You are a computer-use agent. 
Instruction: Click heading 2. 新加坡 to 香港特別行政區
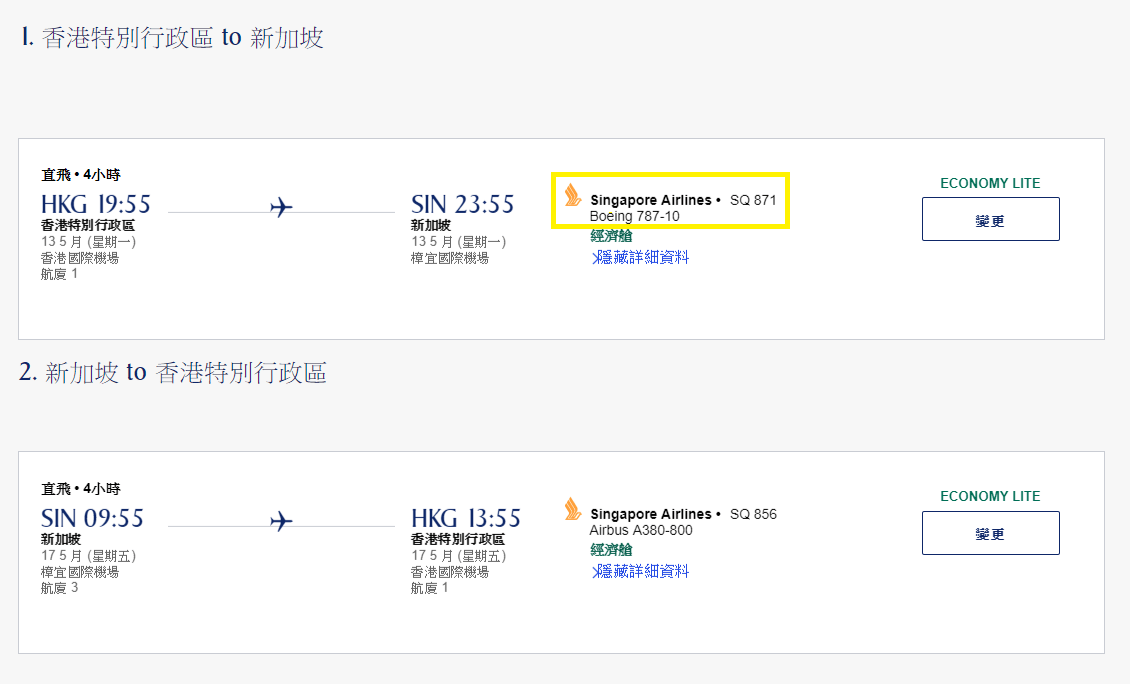pyautogui.click(x=173, y=373)
